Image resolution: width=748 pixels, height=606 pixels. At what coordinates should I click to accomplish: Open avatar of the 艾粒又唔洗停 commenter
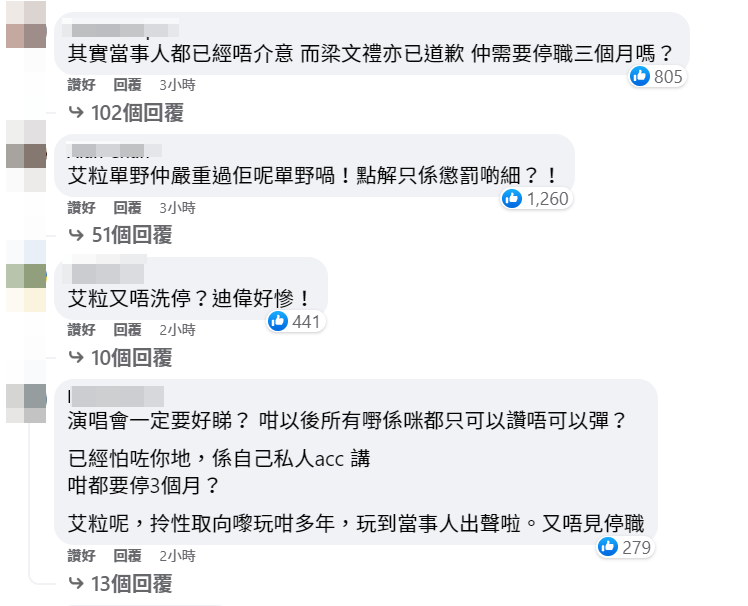pos(26,275)
